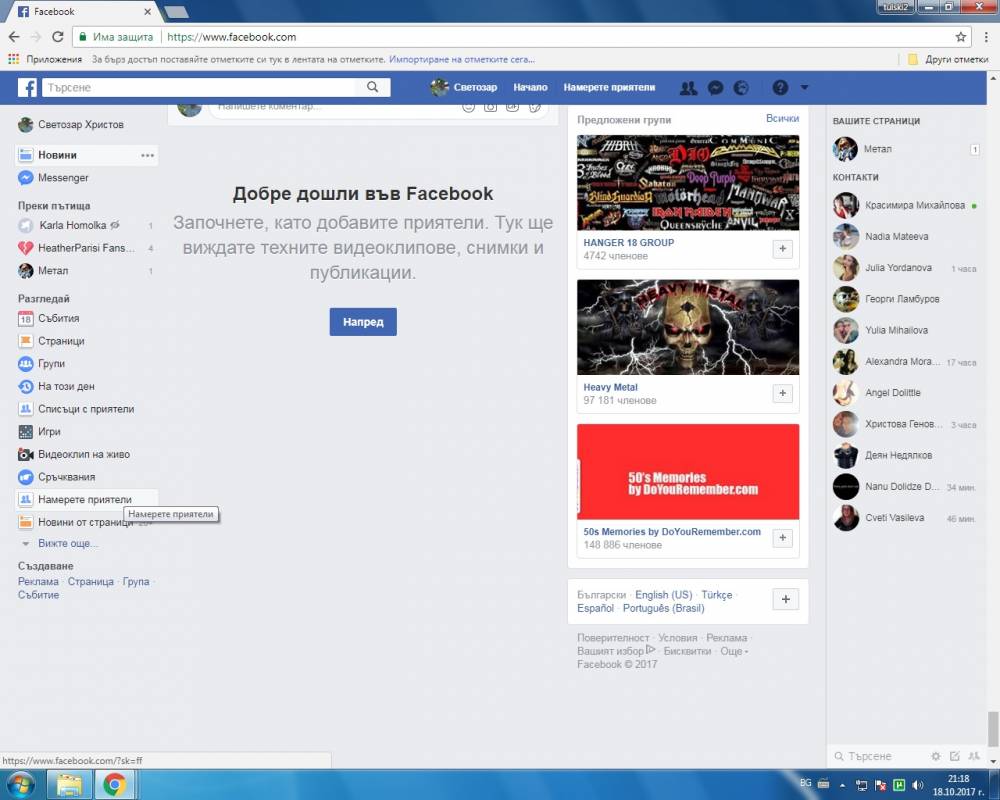Screen dimensions: 1000x800
Task: Open Chrome from the Windows taskbar
Action: tap(115, 785)
